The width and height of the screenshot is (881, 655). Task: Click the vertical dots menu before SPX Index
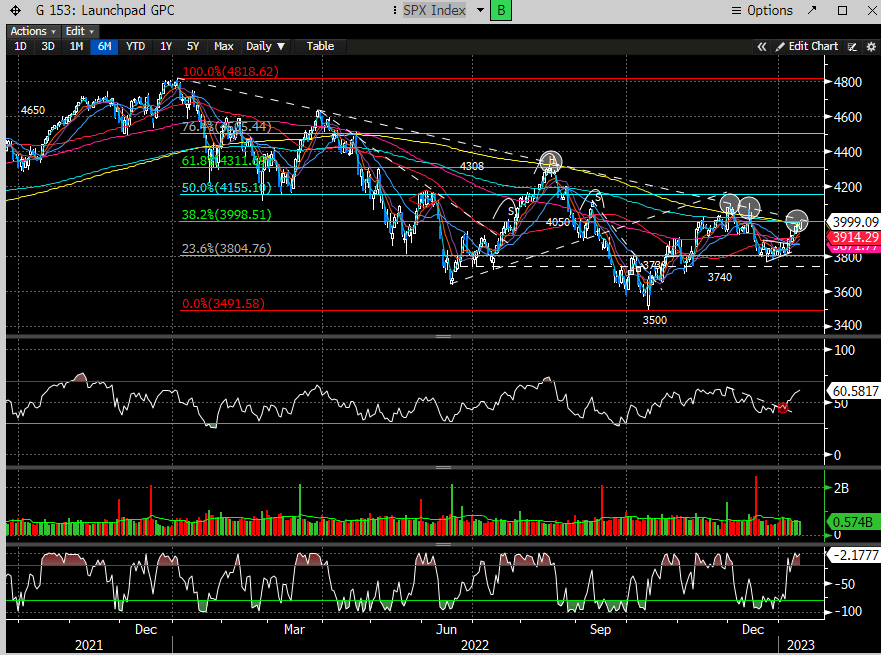[x=395, y=11]
